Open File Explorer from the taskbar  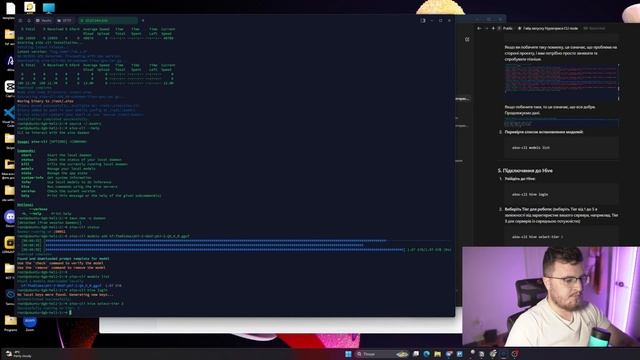tap(438, 354)
